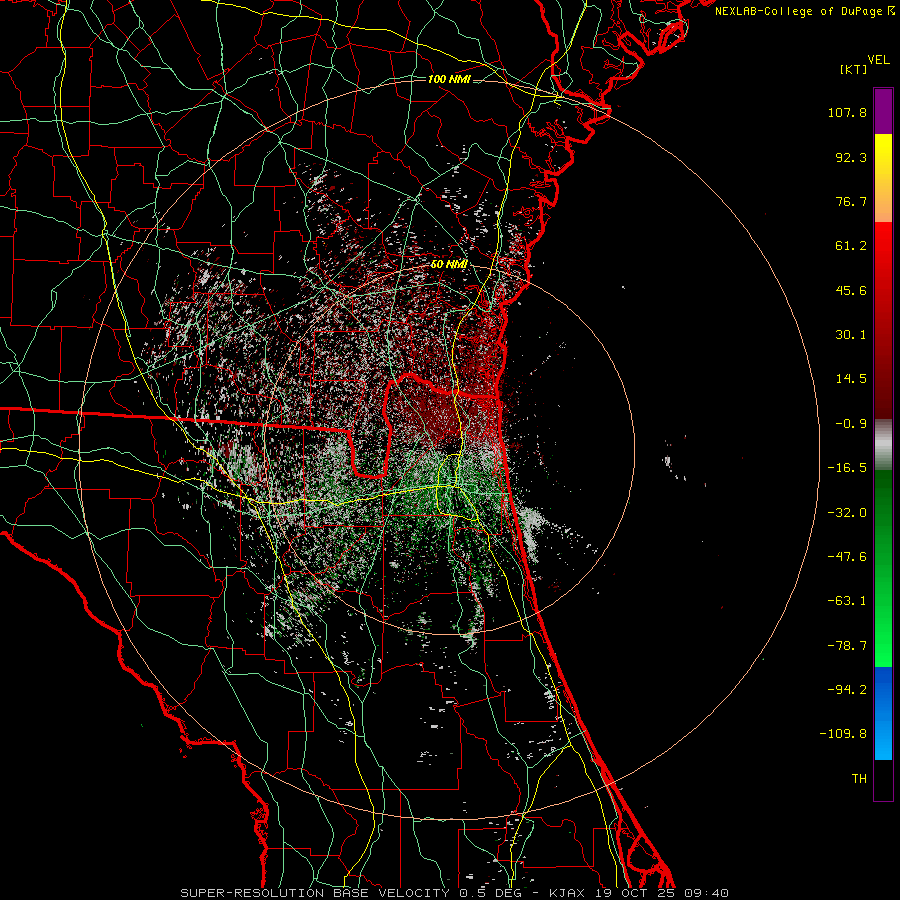Select the 61.2 legend value
The image size is (900, 900).
tap(851, 246)
